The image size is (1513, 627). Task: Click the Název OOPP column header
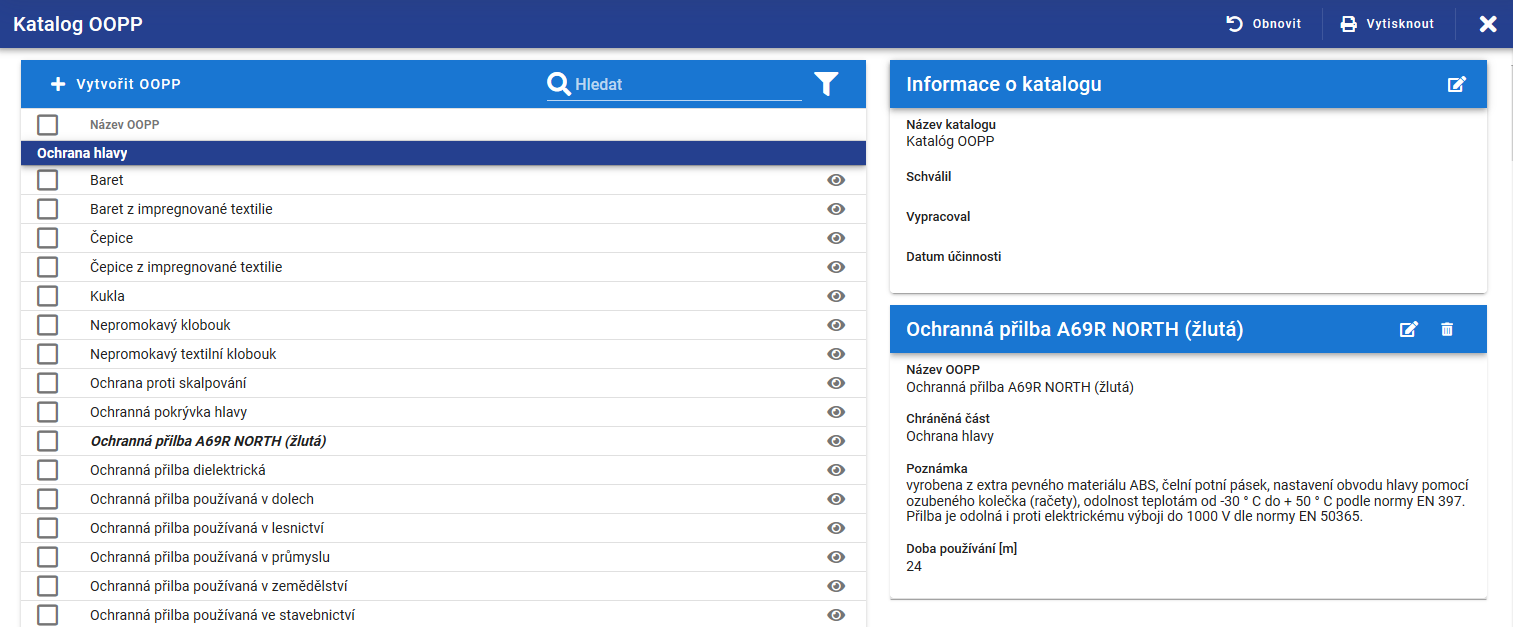point(124,125)
